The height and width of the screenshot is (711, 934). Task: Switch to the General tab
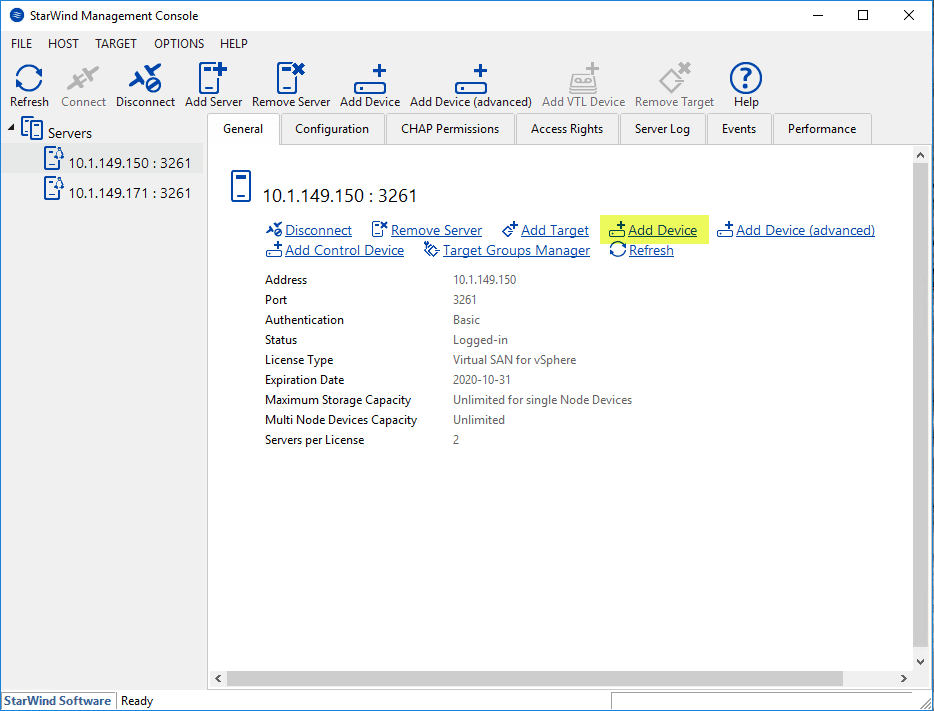point(243,129)
